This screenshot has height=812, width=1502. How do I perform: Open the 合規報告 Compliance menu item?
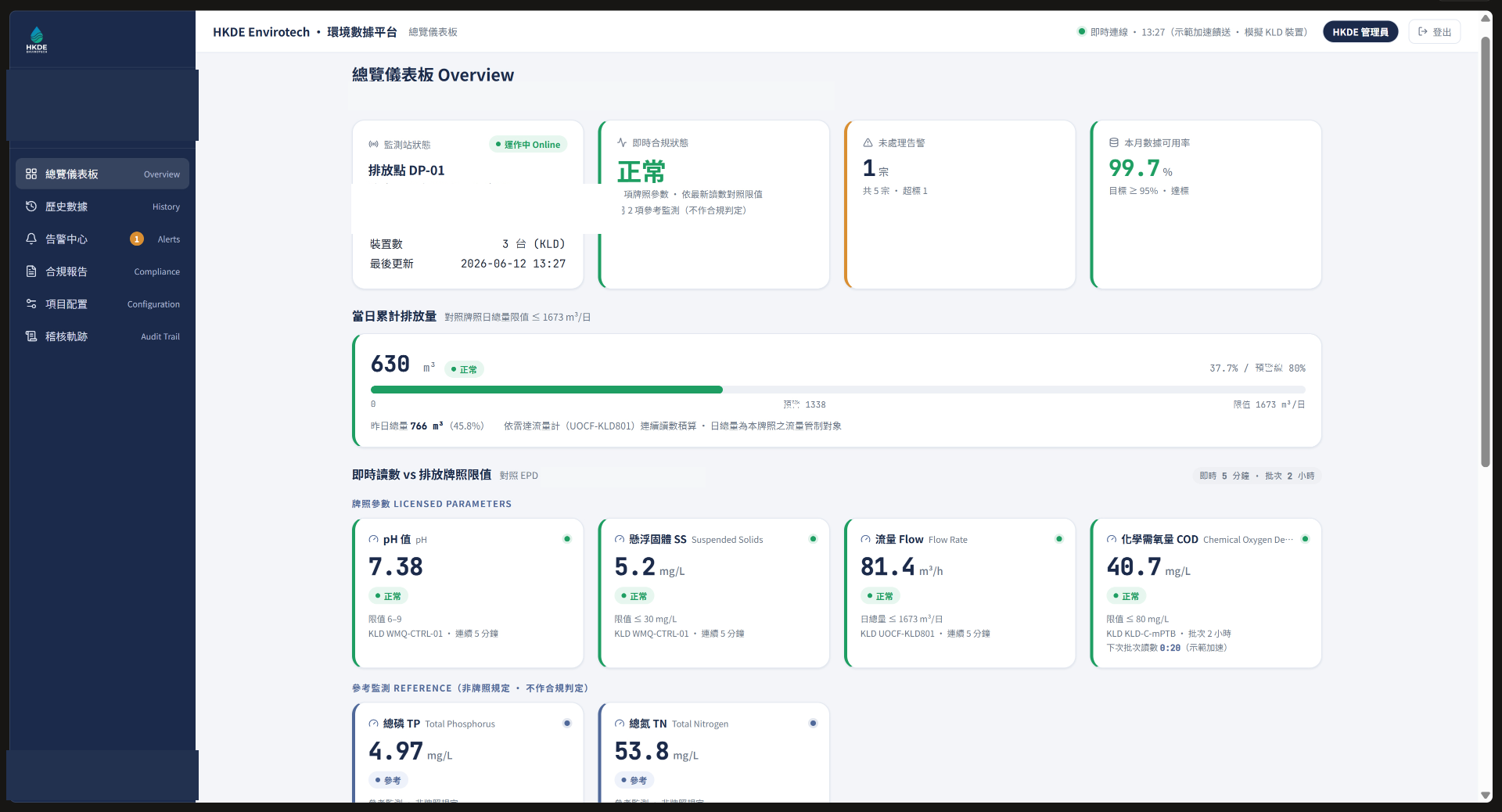(102, 271)
